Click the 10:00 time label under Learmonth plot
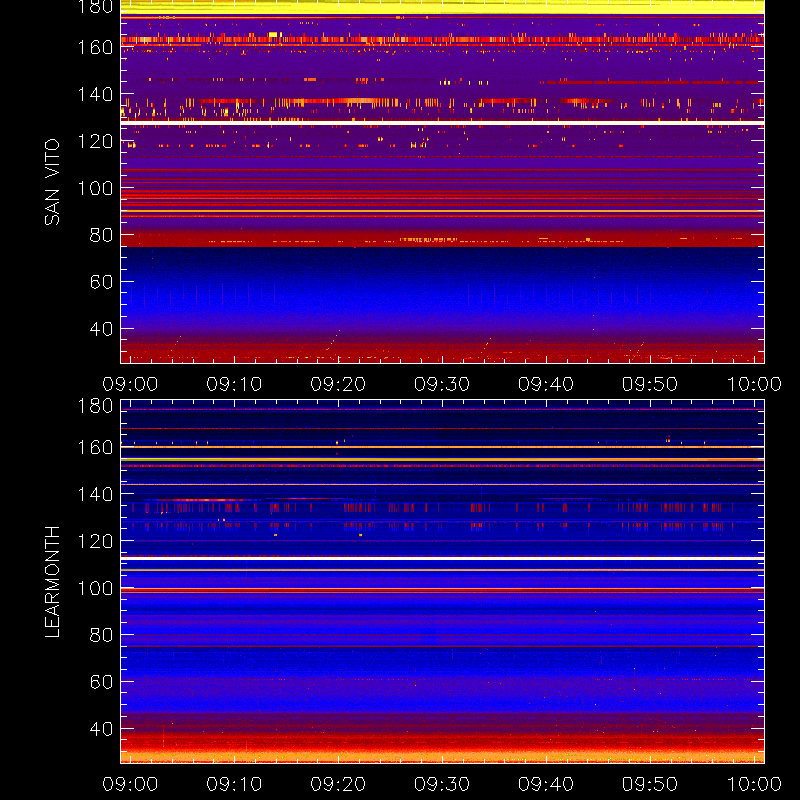This screenshot has height=800, width=800. [x=754, y=784]
